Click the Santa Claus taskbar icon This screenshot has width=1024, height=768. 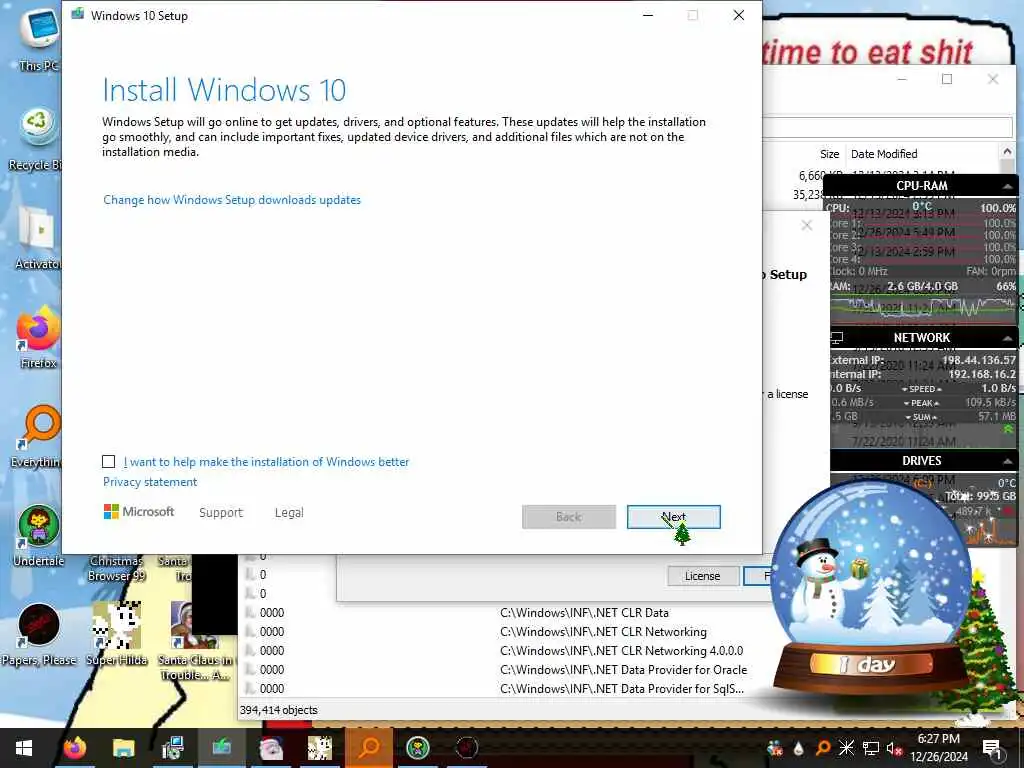270,748
